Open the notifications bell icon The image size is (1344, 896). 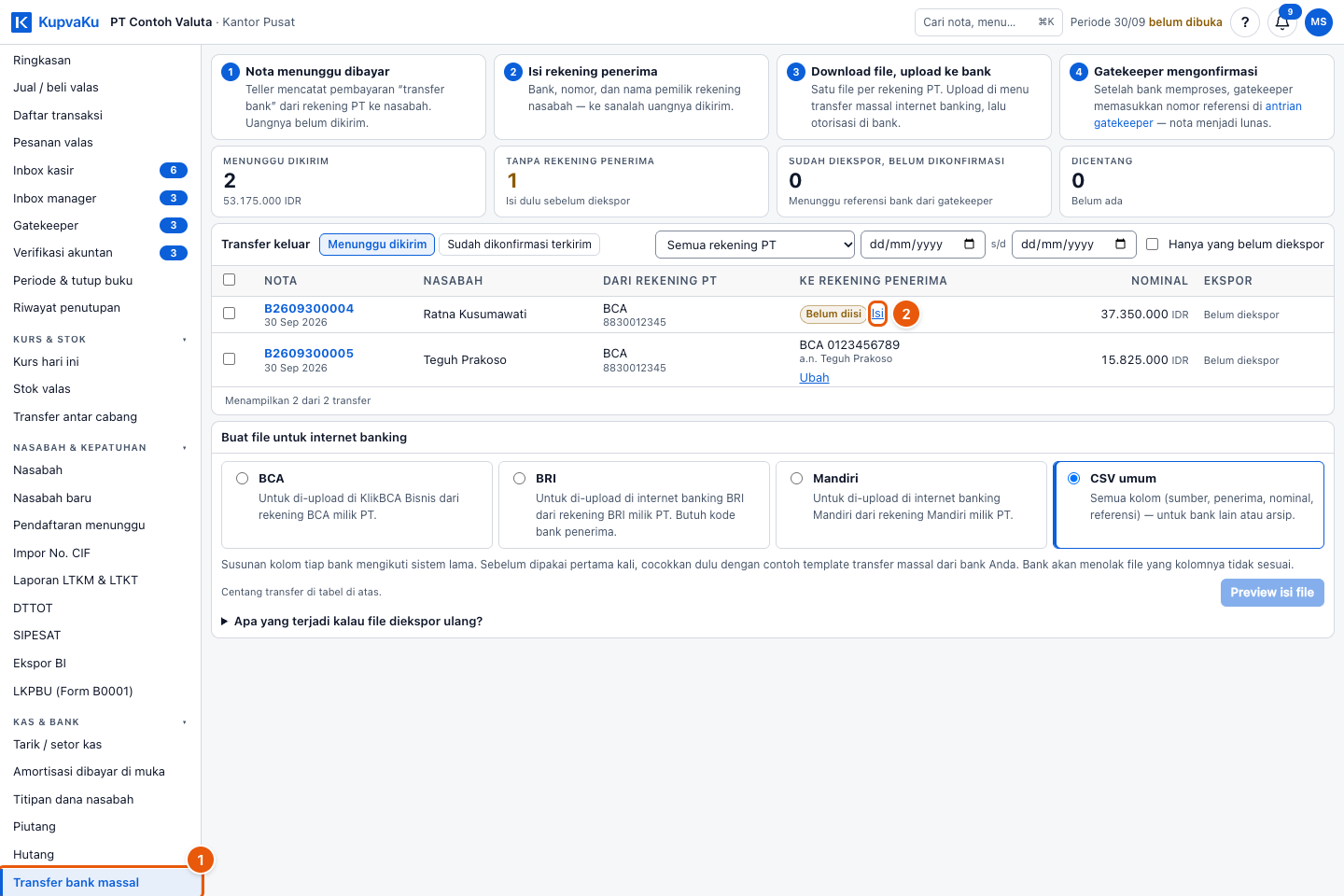click(x=1282, y=22)
